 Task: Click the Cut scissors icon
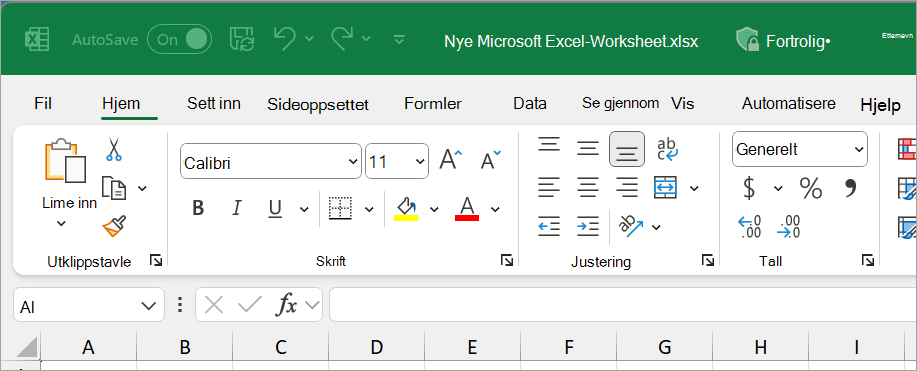coord(114,149)
